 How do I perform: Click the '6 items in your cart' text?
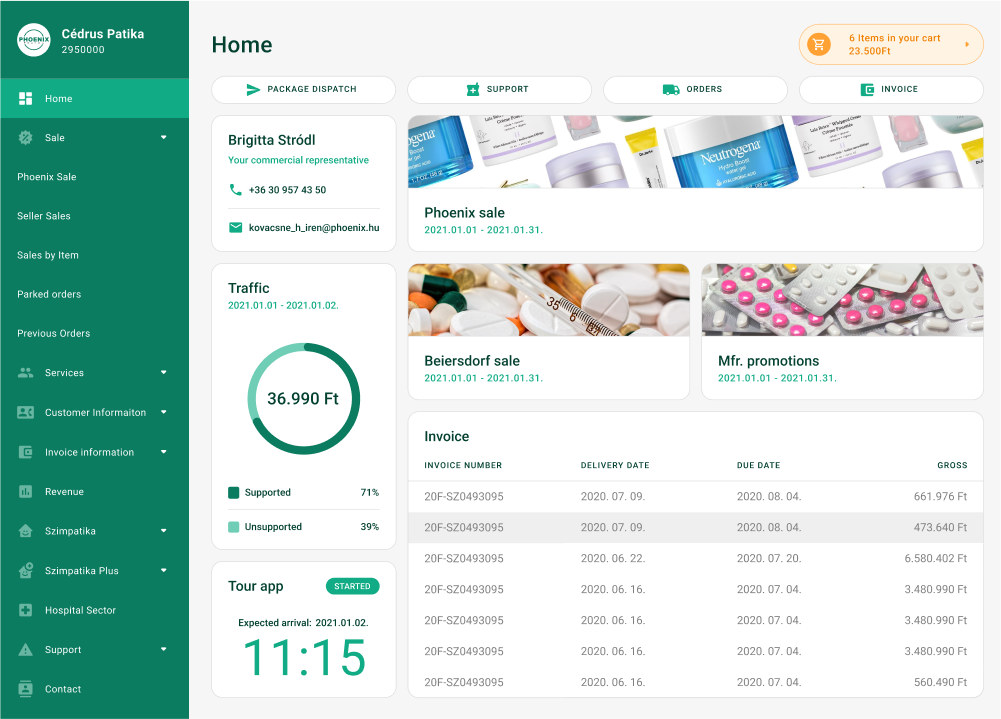click(894, 38)
